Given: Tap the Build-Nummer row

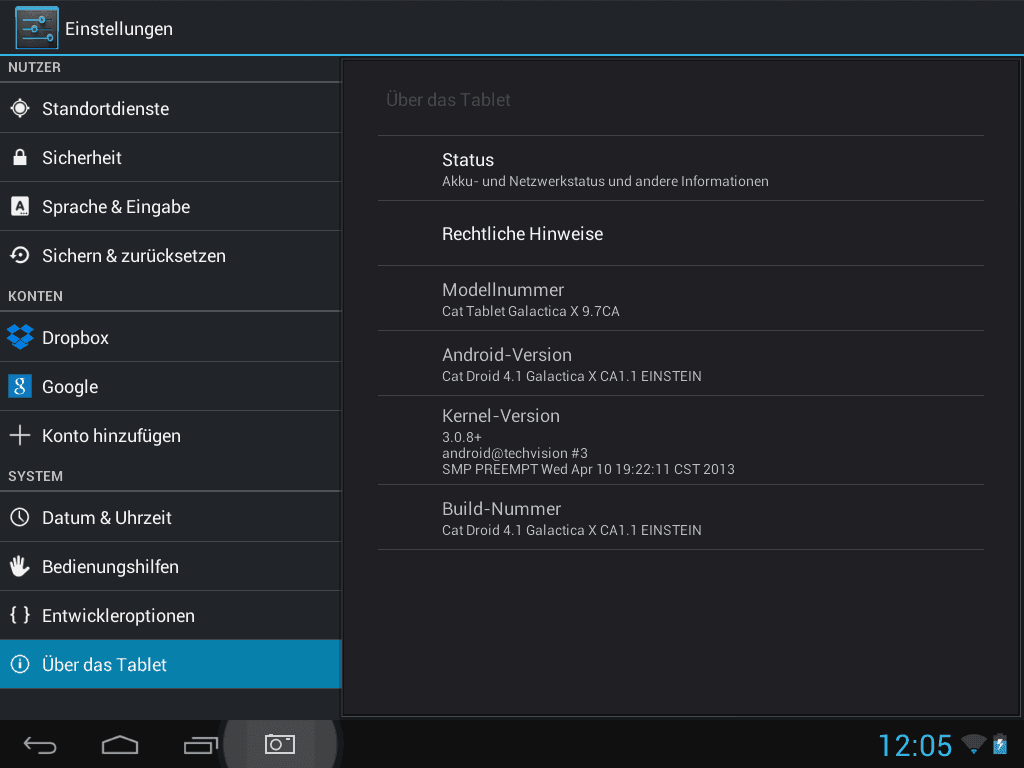Looking at the screenshot, I should coord(680,517).
